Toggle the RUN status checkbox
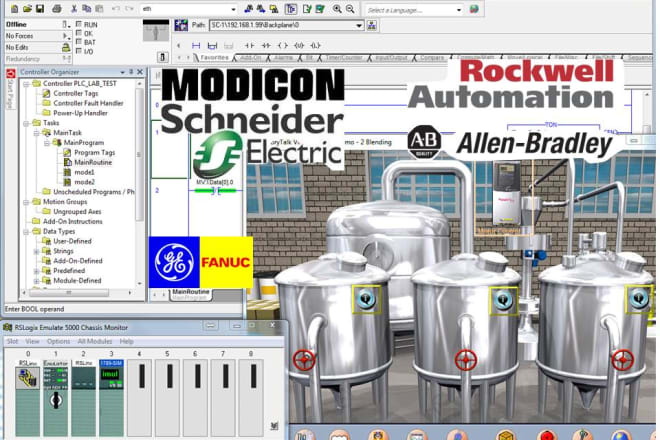Viewport: 660px width, 440px height. [79, 24]
